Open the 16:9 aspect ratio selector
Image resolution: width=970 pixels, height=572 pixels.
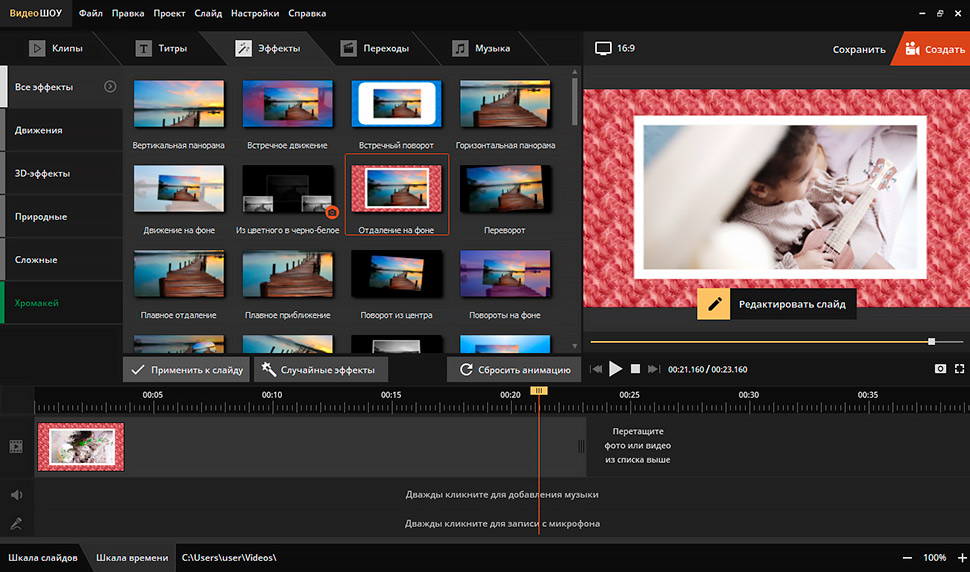(615, 48)
